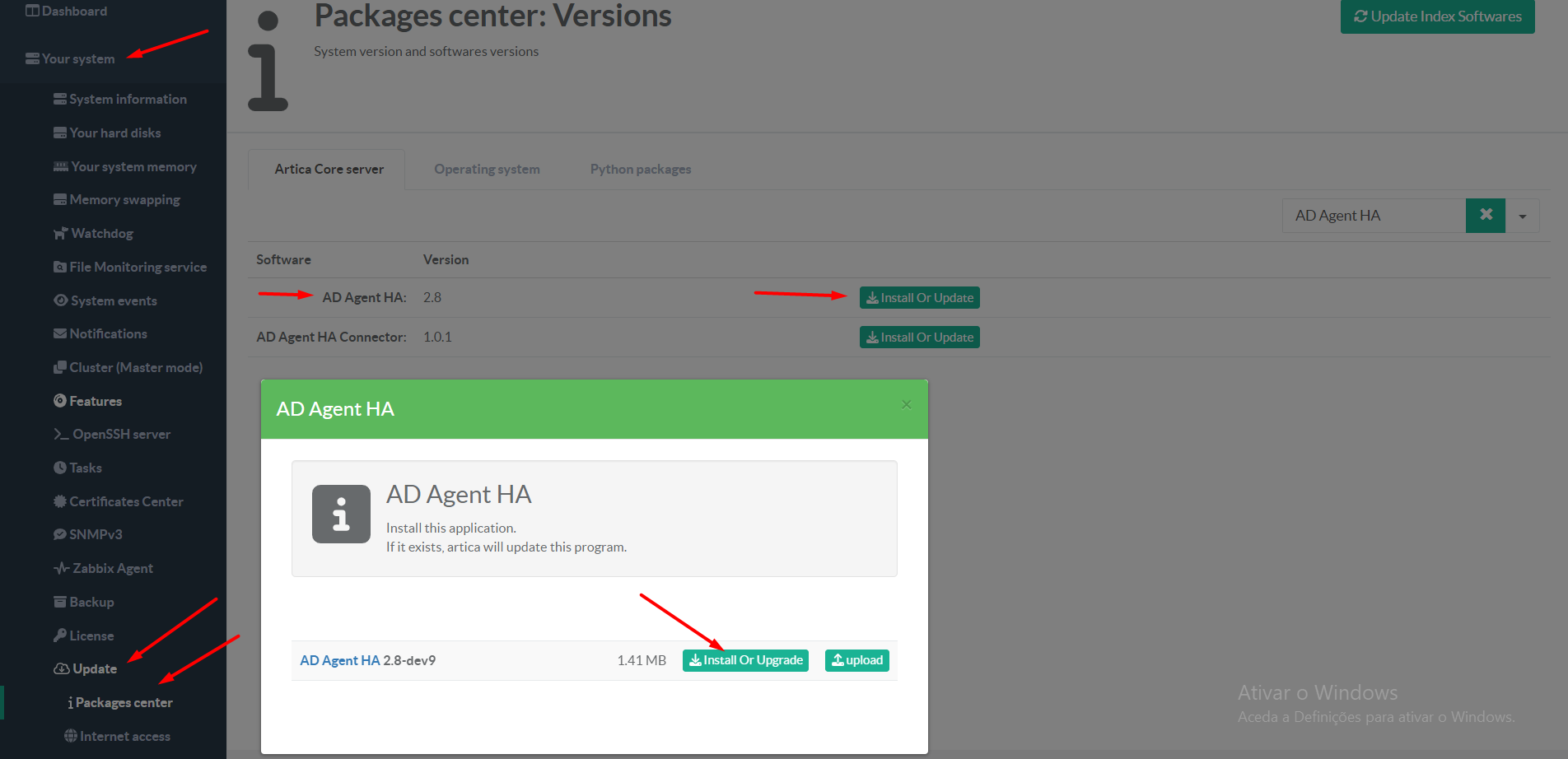Viewport: 1568px width, 759px height.
Task: Collapse the Update submenu in sidebar
Action: [x=94, y=669]
